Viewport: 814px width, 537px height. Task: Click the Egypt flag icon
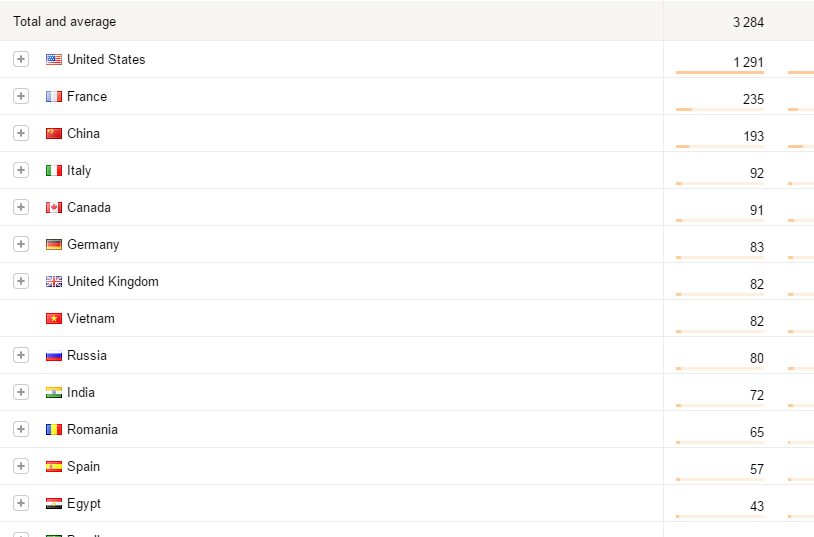point(54,504)
